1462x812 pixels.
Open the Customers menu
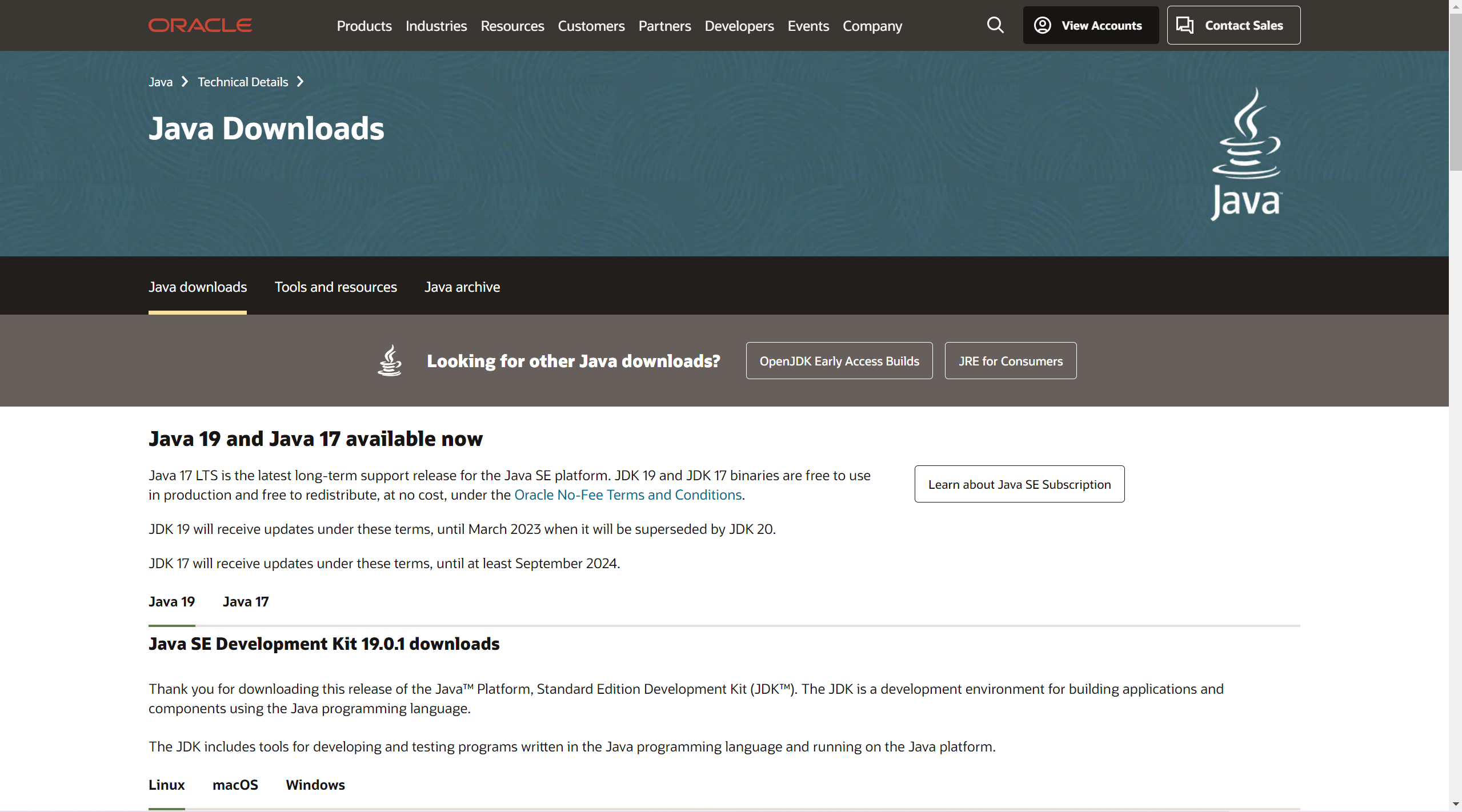tap(591, 26)
